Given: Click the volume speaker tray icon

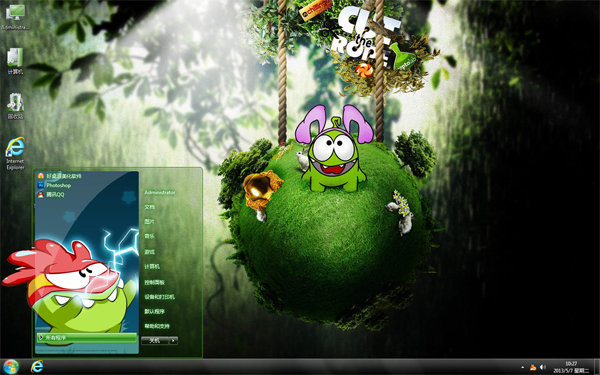Looking at the screenshot, I should [543, 367].
